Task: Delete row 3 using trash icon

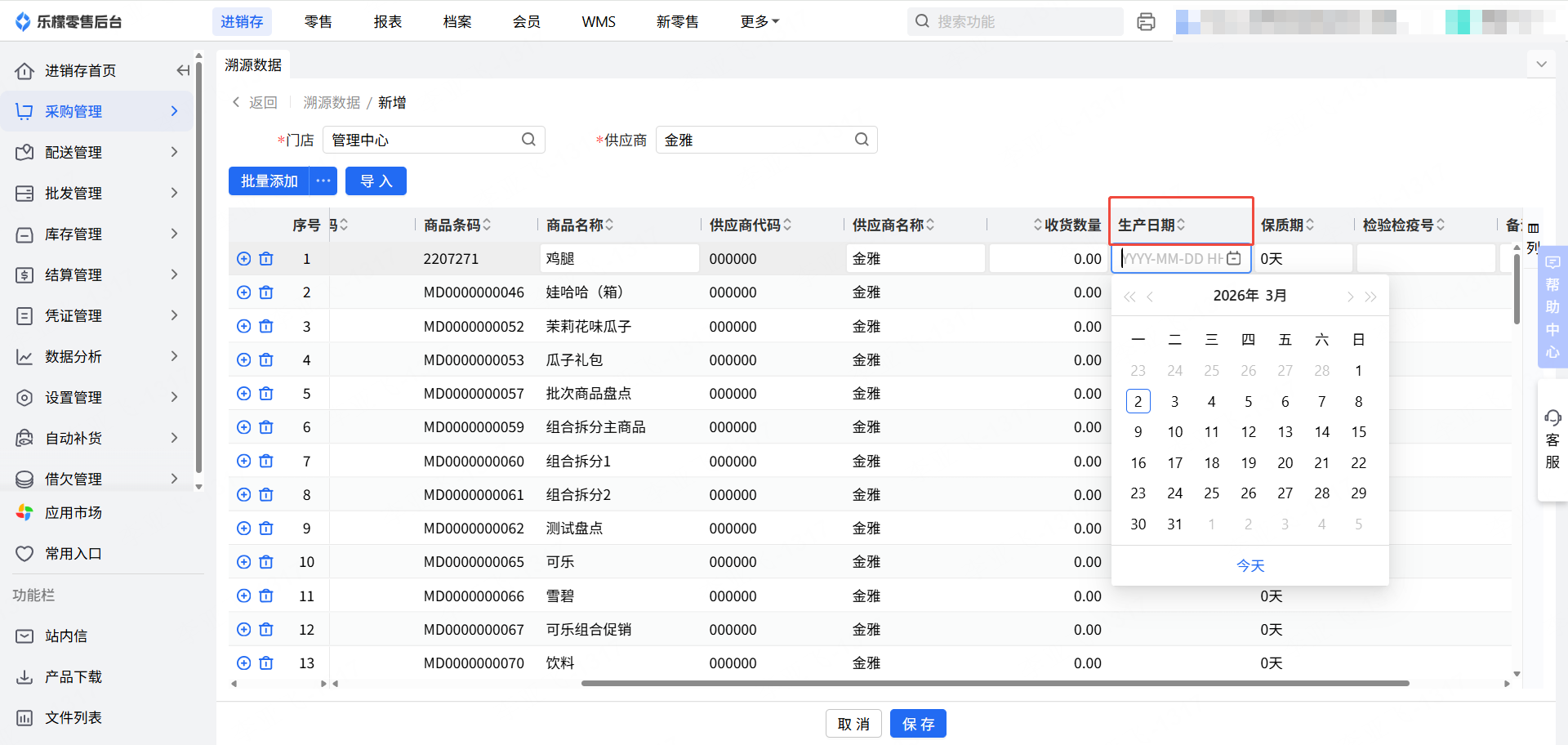Action: click(x=266, y=327)
